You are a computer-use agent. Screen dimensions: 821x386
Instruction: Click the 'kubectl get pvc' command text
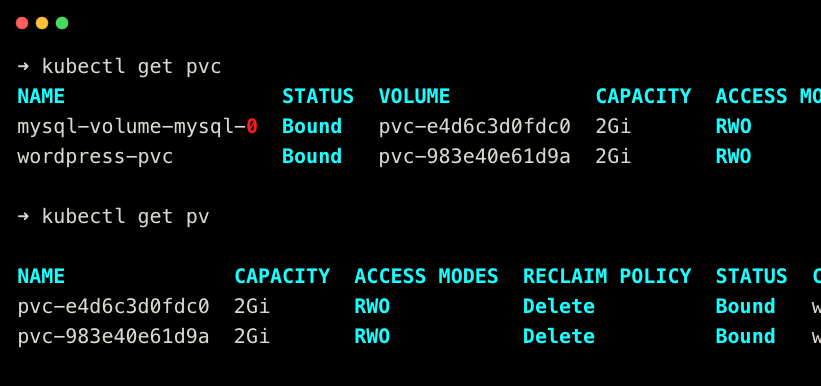[x=131, y=67]
